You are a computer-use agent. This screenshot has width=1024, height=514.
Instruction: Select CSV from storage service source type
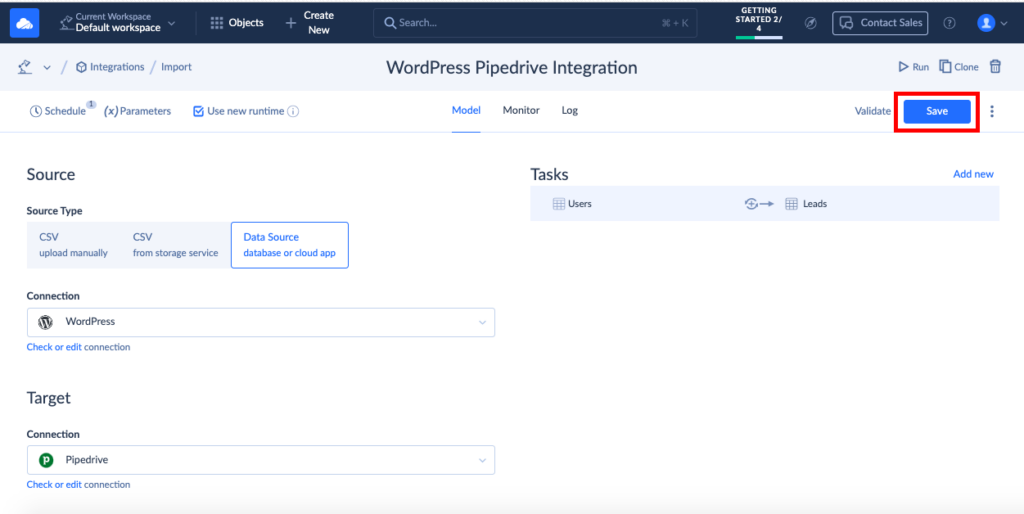point(175,245)
